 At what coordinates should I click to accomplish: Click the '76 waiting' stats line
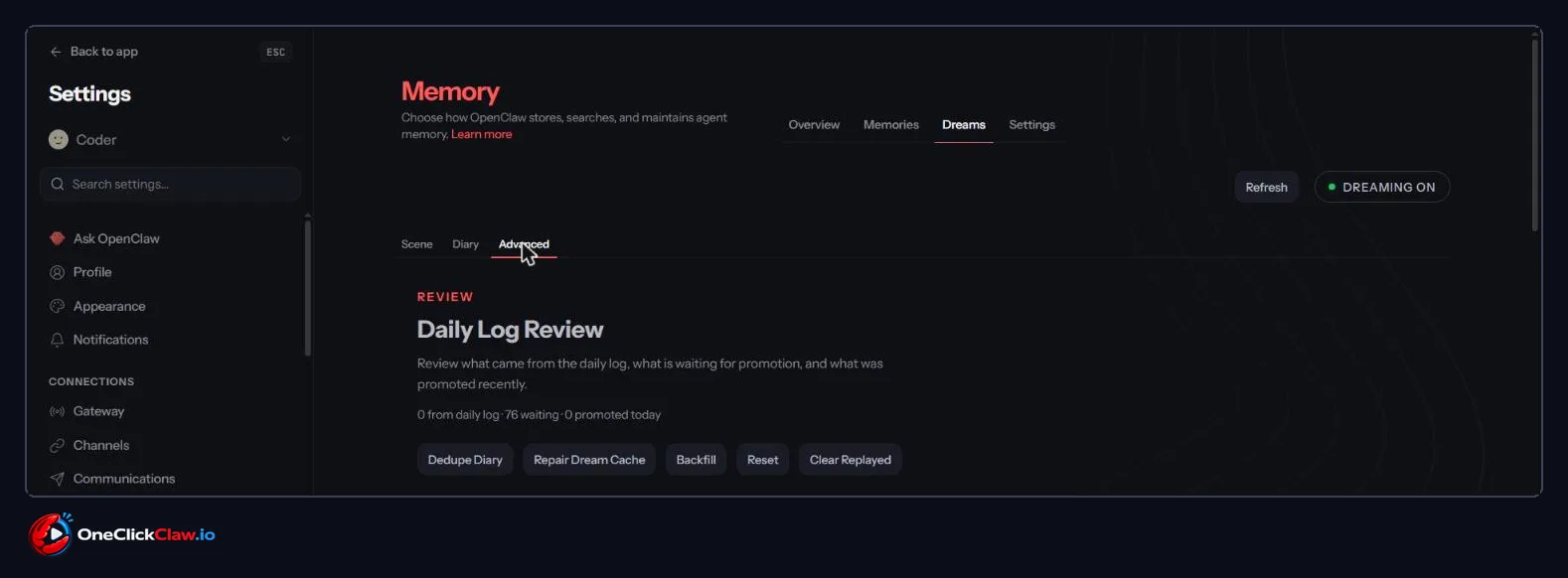539,415
